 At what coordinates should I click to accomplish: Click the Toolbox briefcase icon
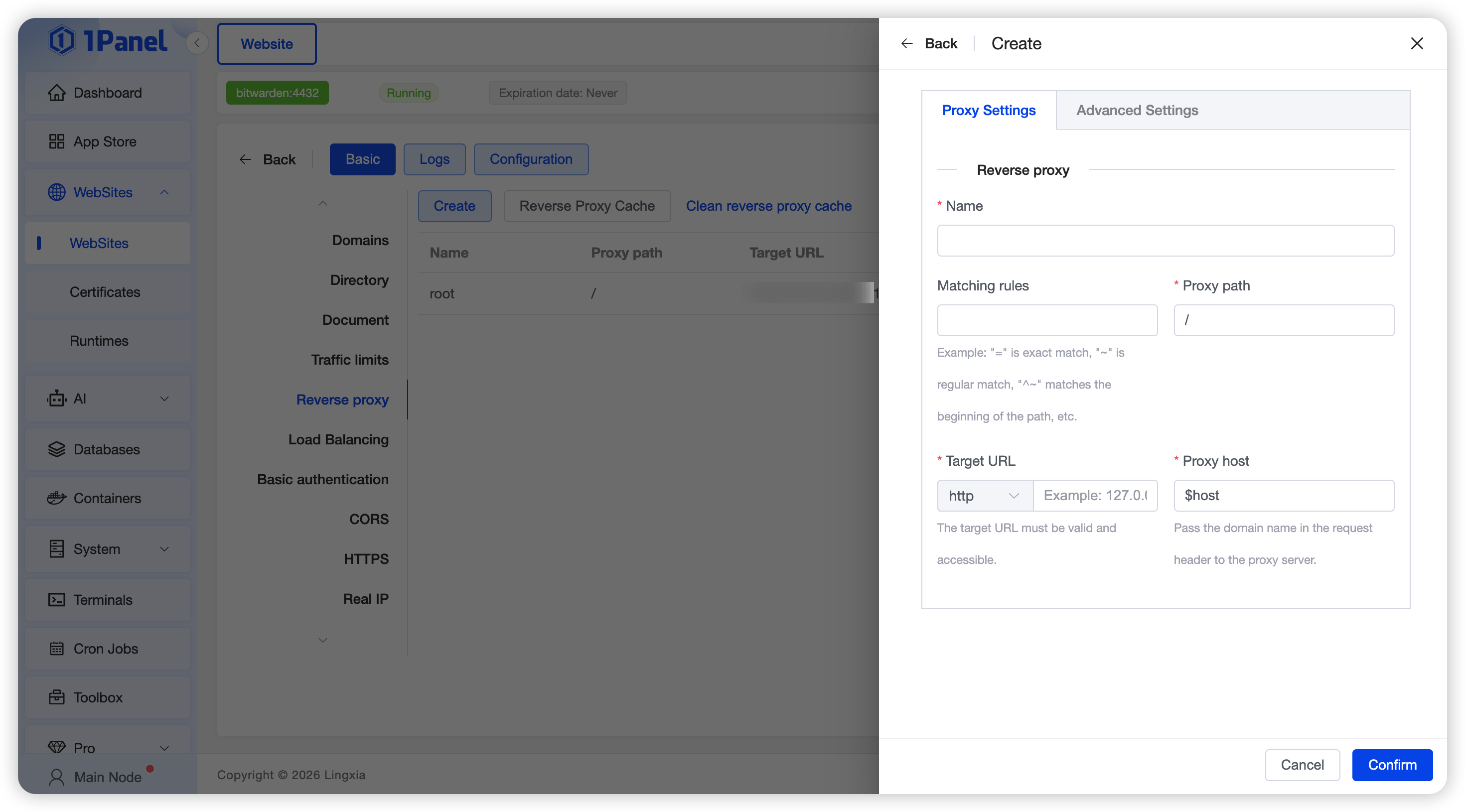click(56, 698)
